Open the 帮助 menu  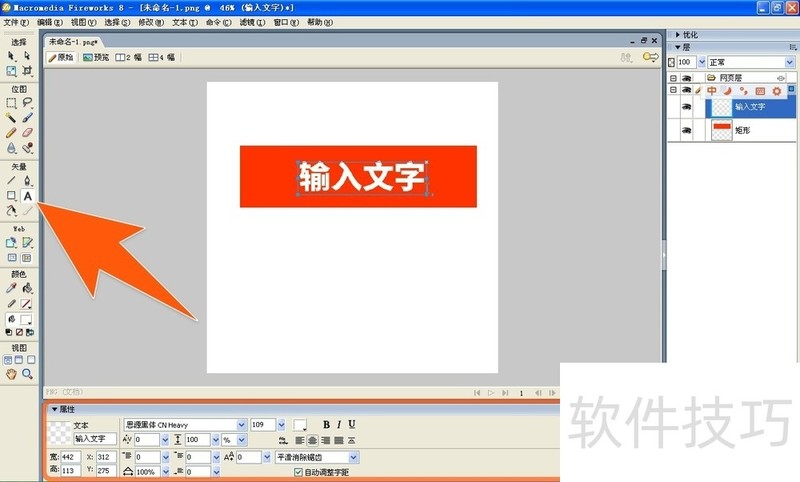[320, 22]
